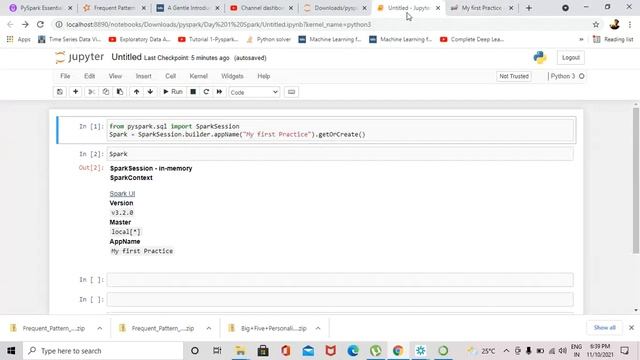Open the Widgets menu
Screen dimensions: 640x360
point(232,76)
